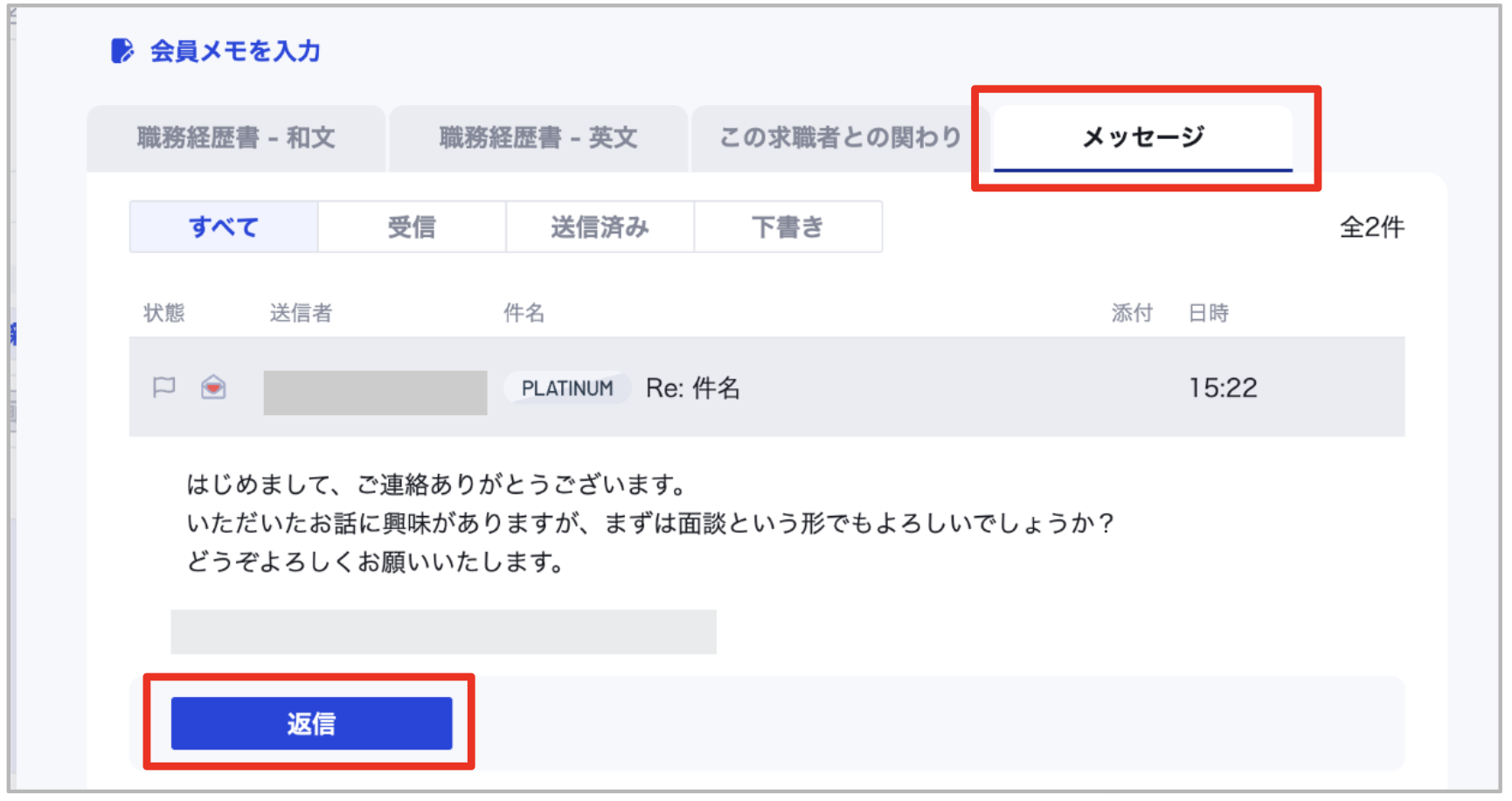Toggle the flag icon on the message

pos(164,387)
